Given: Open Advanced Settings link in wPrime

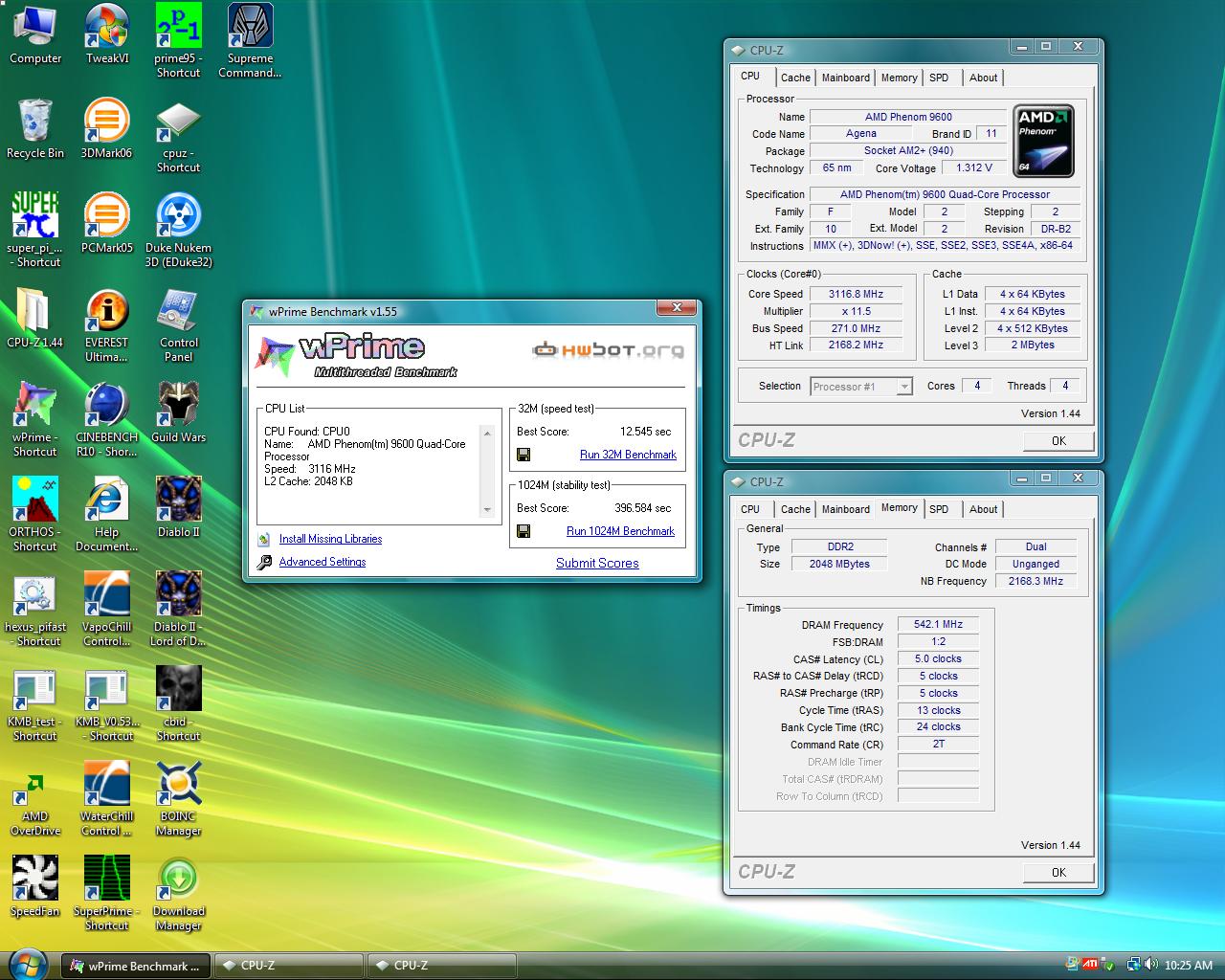Looking at the screenshot, I should [323, 562].
